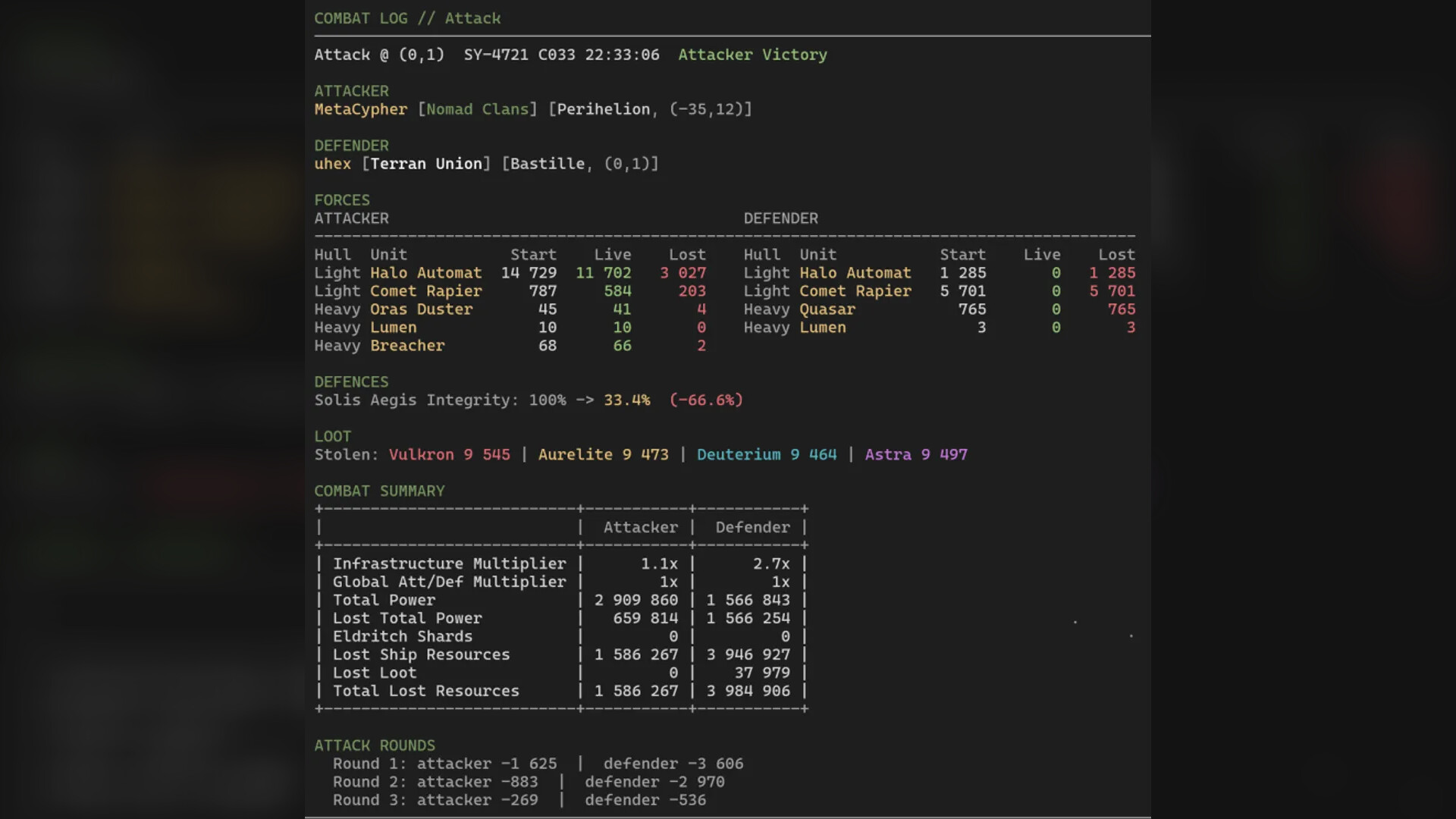Click the LOOT section heading

click(333, 437)
